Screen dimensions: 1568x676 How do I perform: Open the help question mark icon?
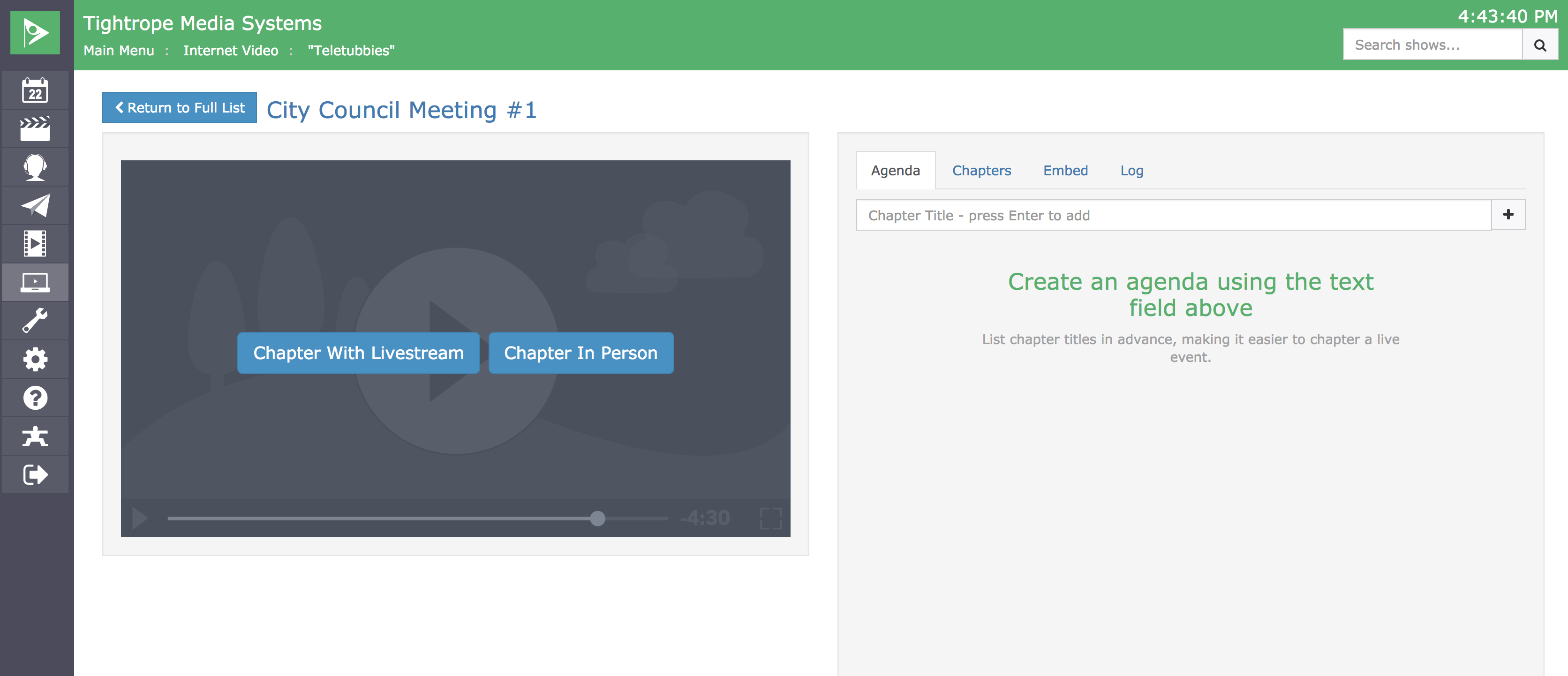tap(35, 398)
